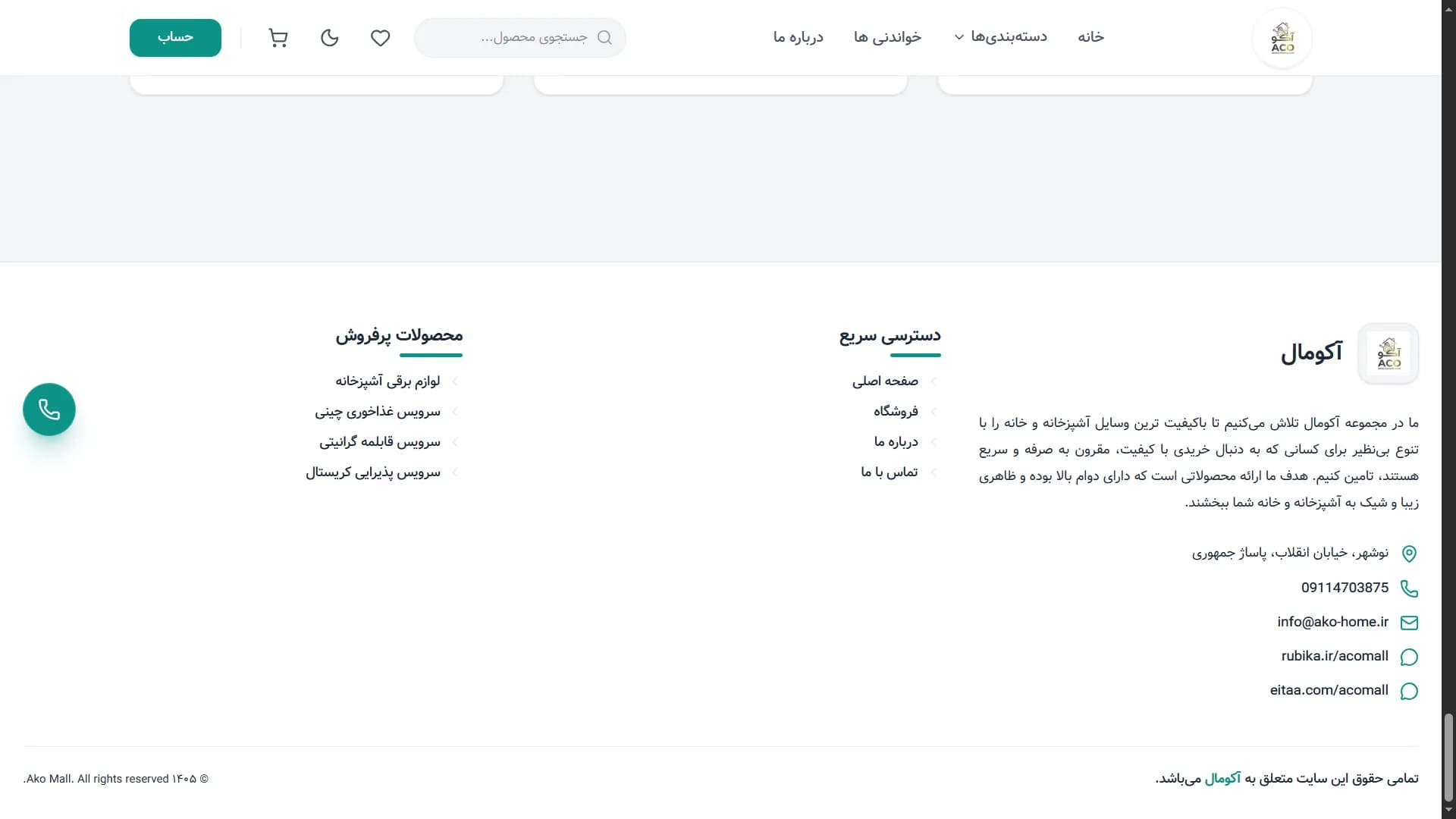
Task: Click the phone number 09114703875
Action: click(x=1345, y=588)
